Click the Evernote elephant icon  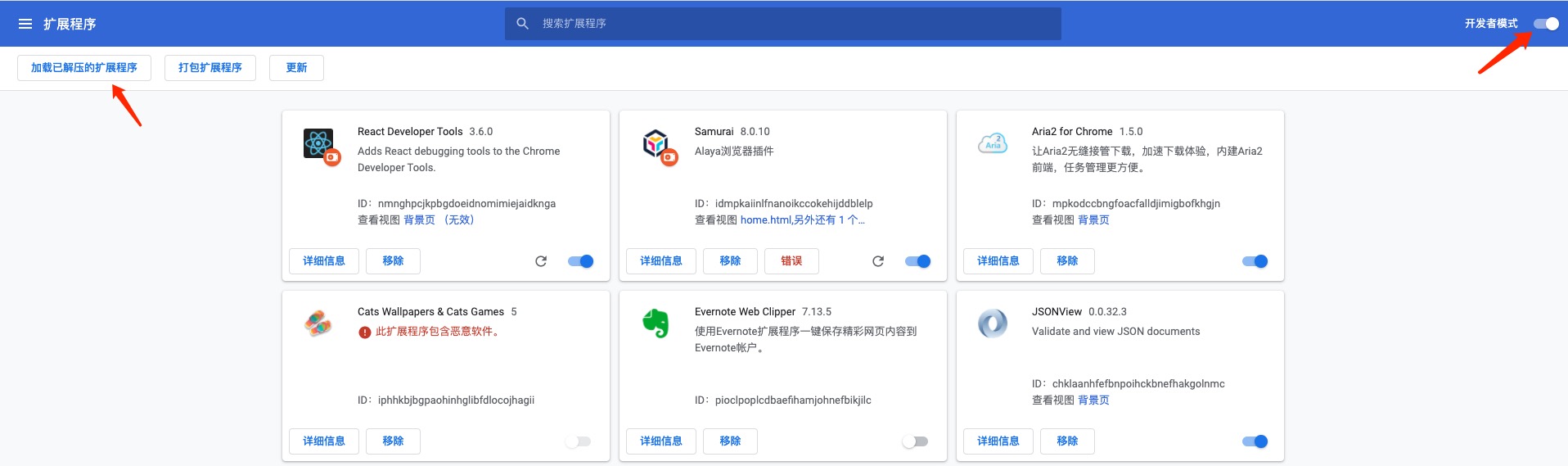point(656,323)
